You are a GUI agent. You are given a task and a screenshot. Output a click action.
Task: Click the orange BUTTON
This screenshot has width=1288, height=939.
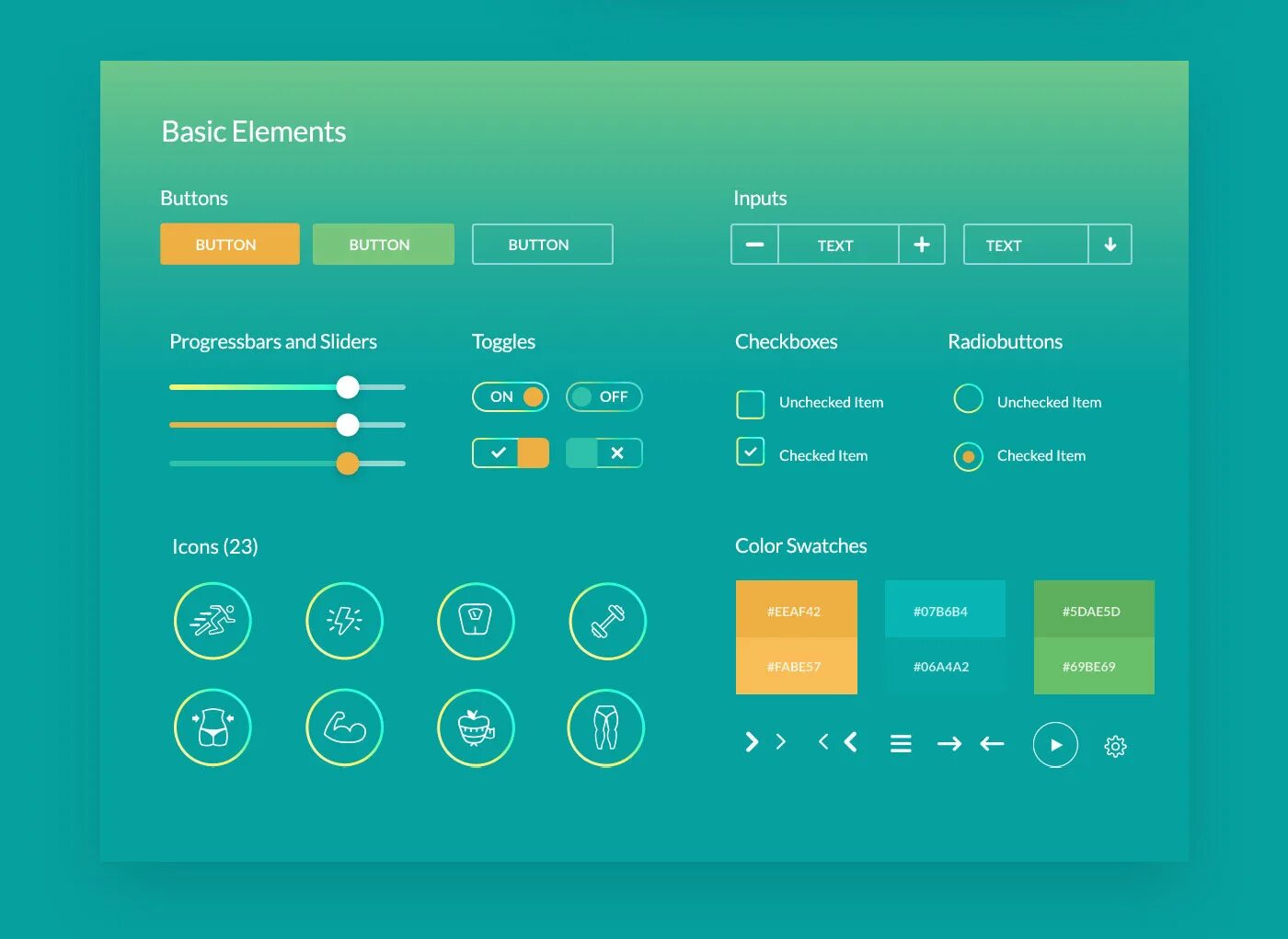click(230, 244)
